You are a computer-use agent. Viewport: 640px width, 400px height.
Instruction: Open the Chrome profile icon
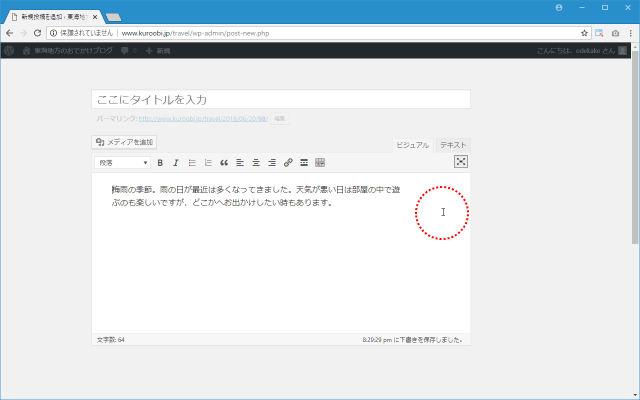pyautogui.click(x=559, y=7)
